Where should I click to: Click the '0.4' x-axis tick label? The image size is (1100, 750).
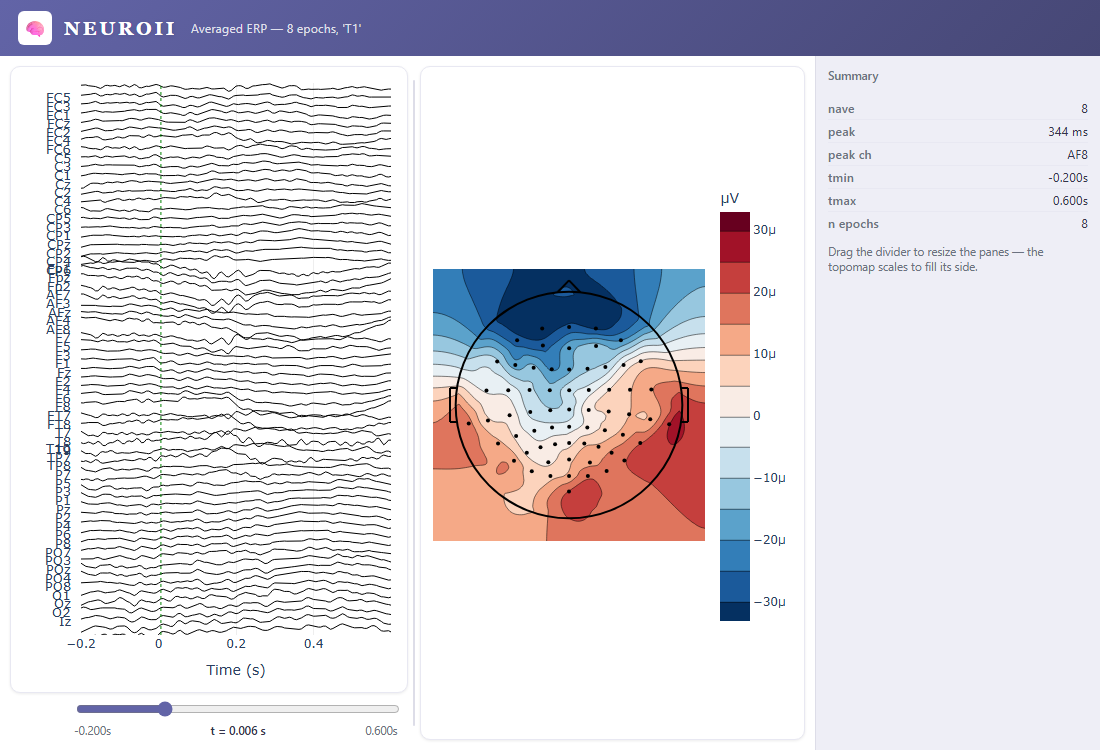point(314,644)
